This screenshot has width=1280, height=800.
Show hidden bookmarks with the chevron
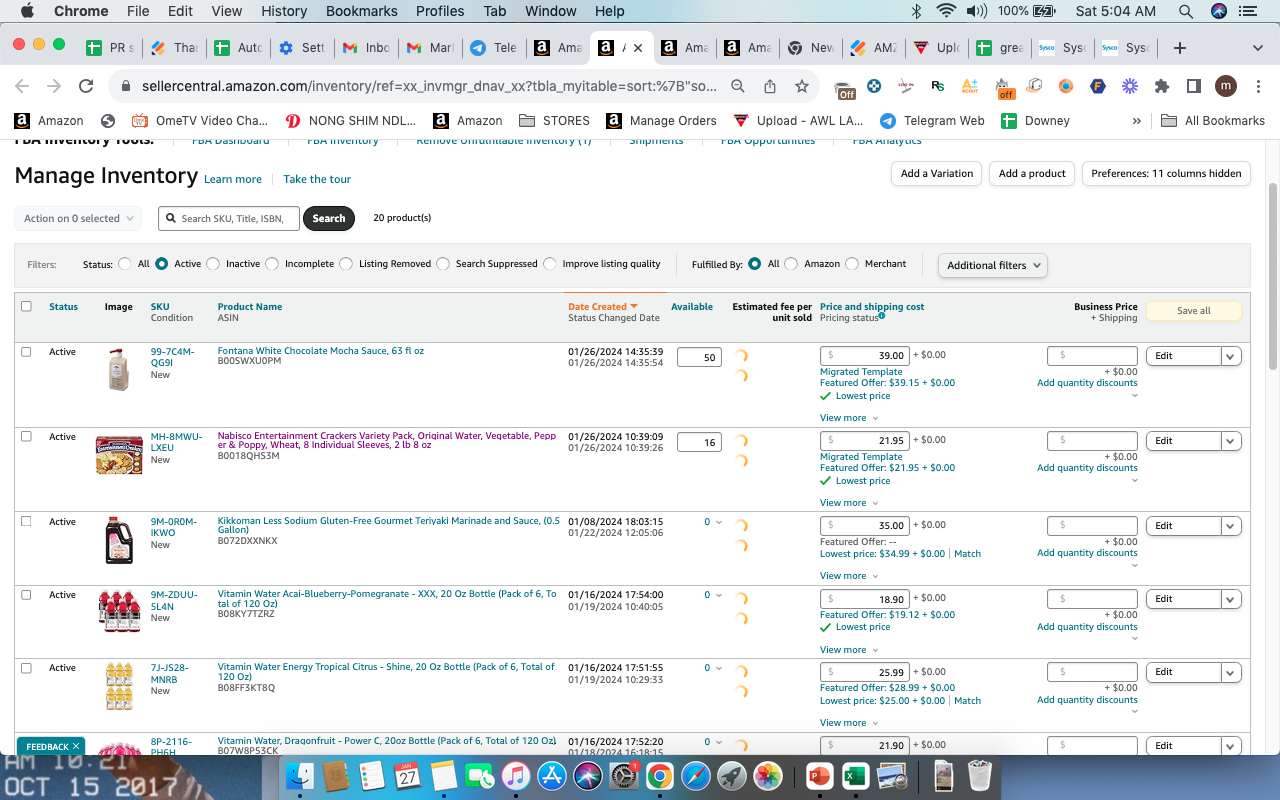tap(1136, 121)
